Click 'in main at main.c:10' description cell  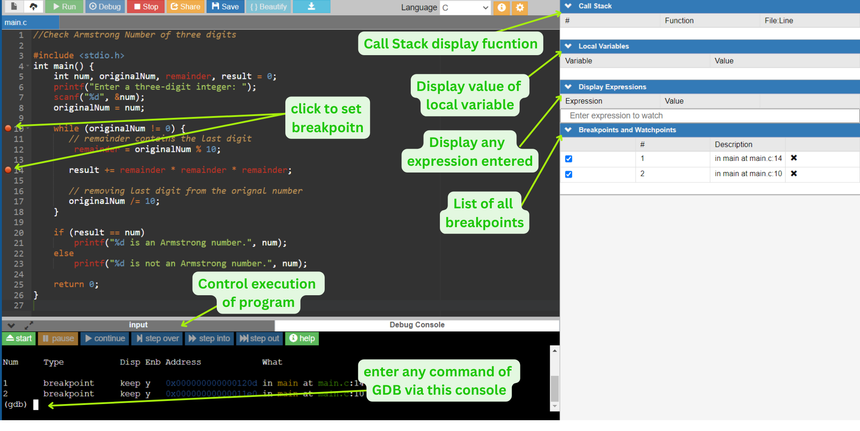(x=748, y=174)
